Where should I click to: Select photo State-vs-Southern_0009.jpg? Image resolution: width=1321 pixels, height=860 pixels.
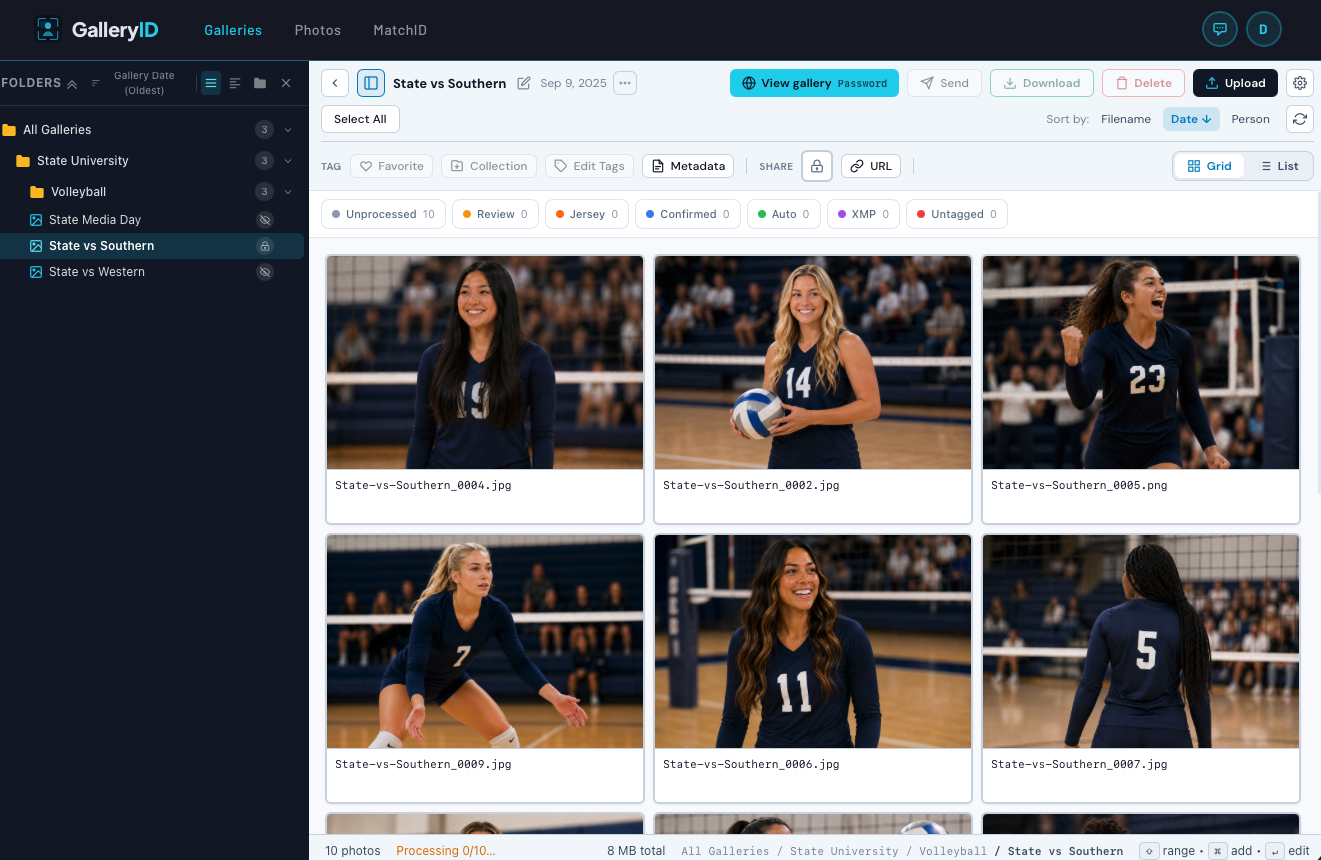coord(485,668)
